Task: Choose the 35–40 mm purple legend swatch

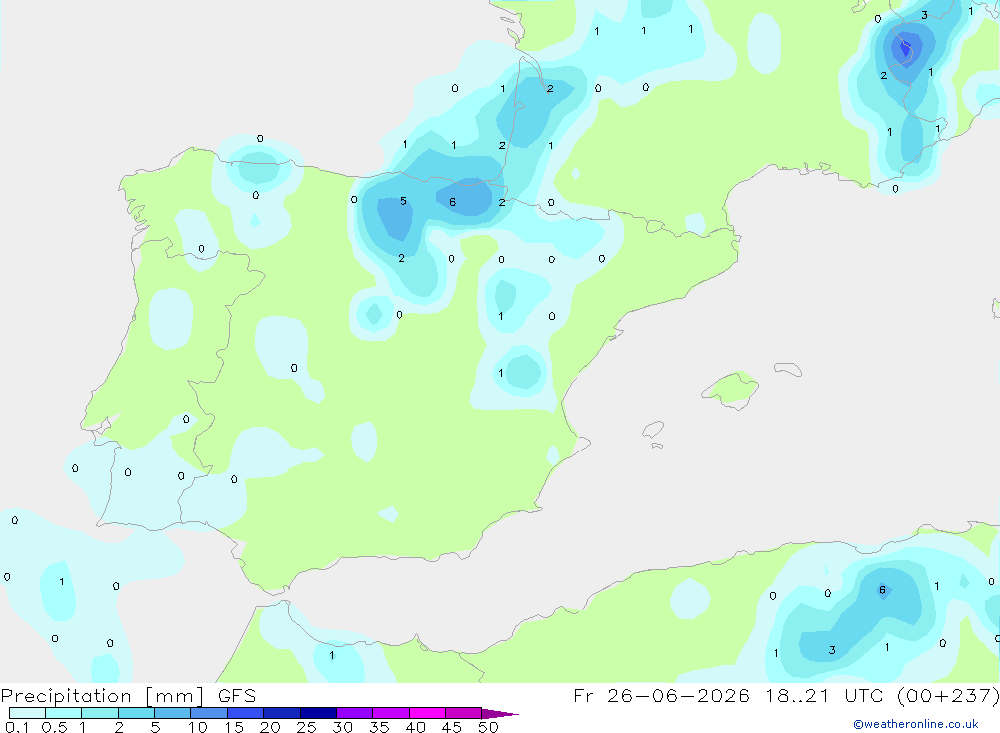Action: coord(390,713)
